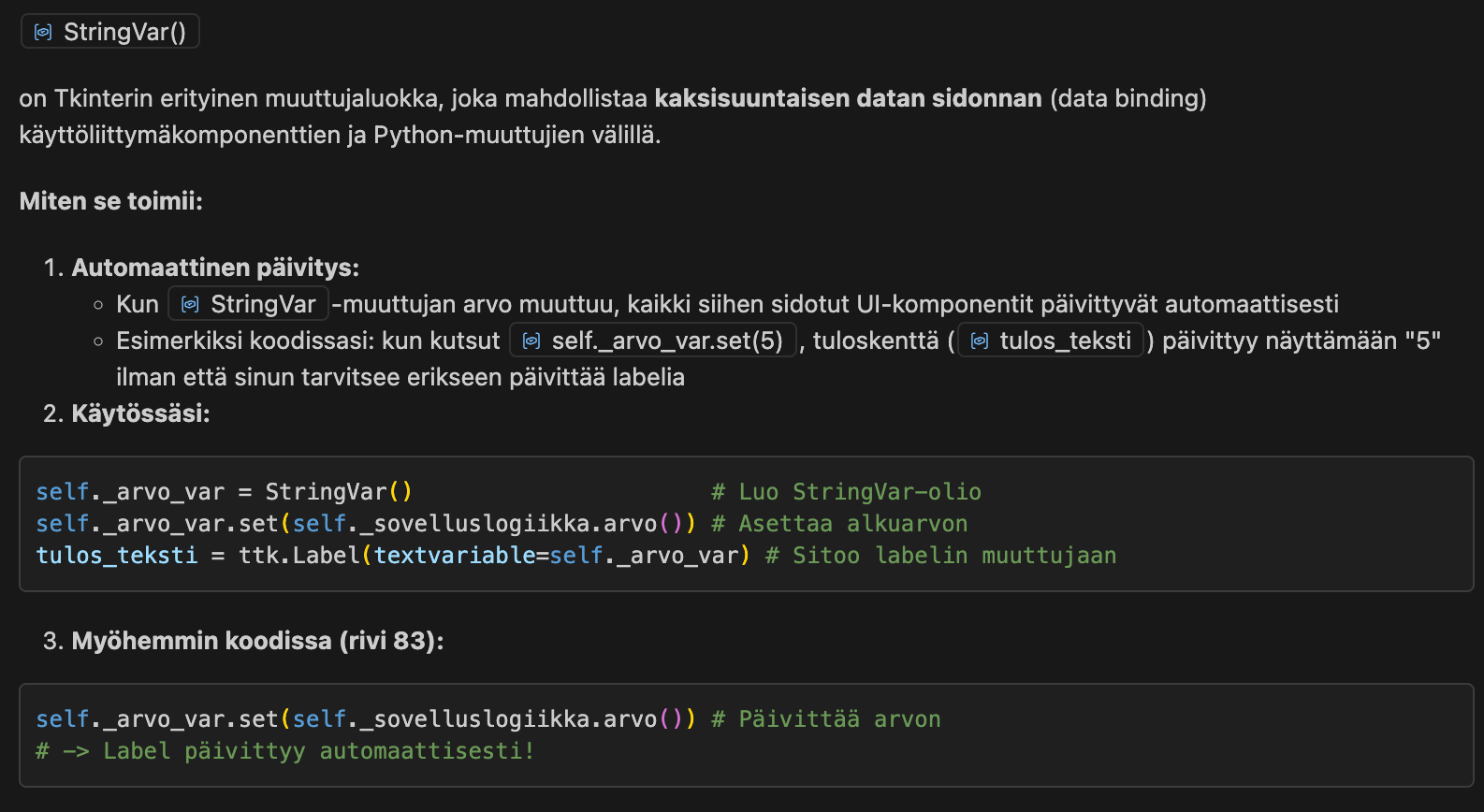Place cursor on '# Luo StringVar-olio' comment
Screen dimensions: 1484x812
point(846,492)
